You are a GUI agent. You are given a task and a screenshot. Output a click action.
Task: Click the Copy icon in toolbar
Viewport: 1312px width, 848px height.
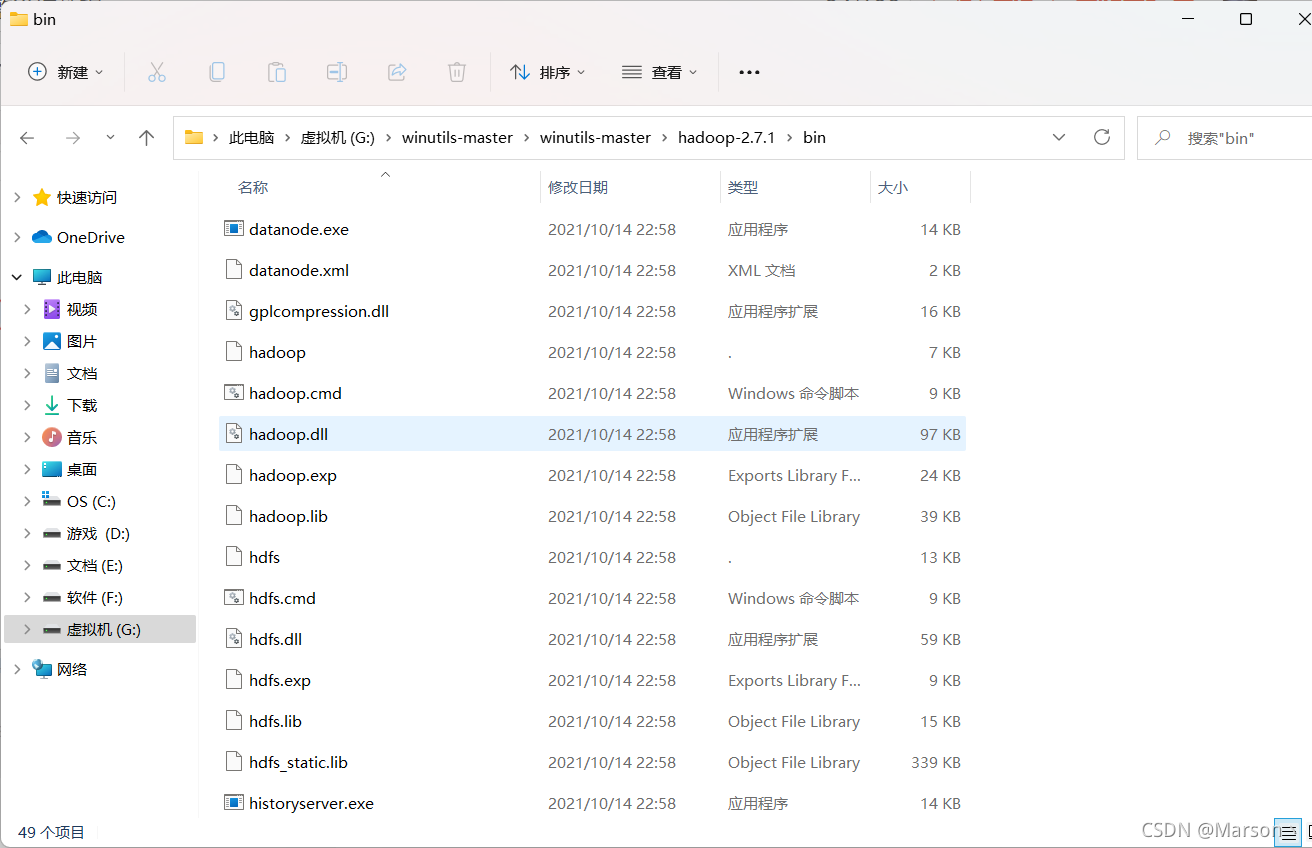pyautogui.click(x=217, y=72)
